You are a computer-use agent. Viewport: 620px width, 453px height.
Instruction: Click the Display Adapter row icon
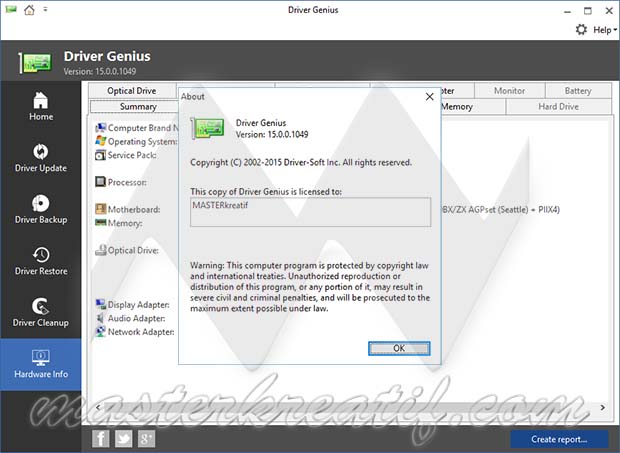100,304
